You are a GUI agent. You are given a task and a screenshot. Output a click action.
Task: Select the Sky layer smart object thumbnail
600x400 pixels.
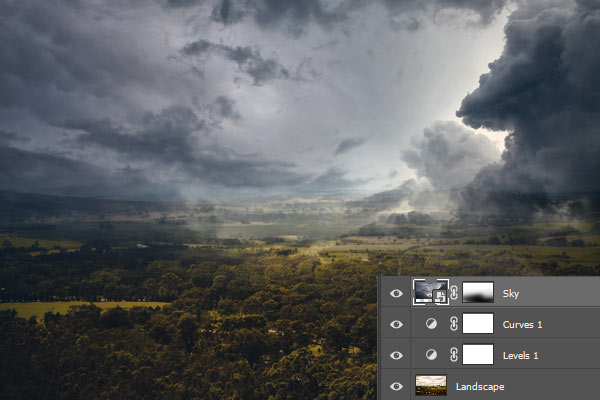431,292
